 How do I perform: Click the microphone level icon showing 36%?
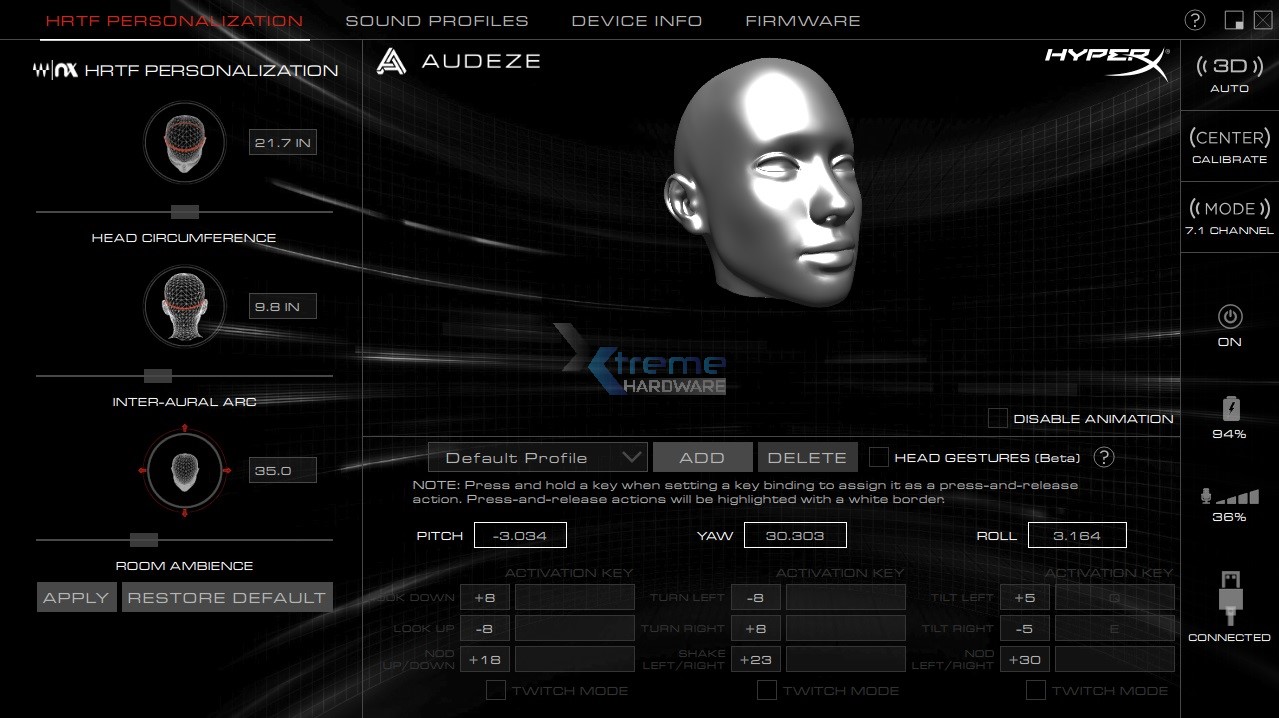tap(1228, 497)
